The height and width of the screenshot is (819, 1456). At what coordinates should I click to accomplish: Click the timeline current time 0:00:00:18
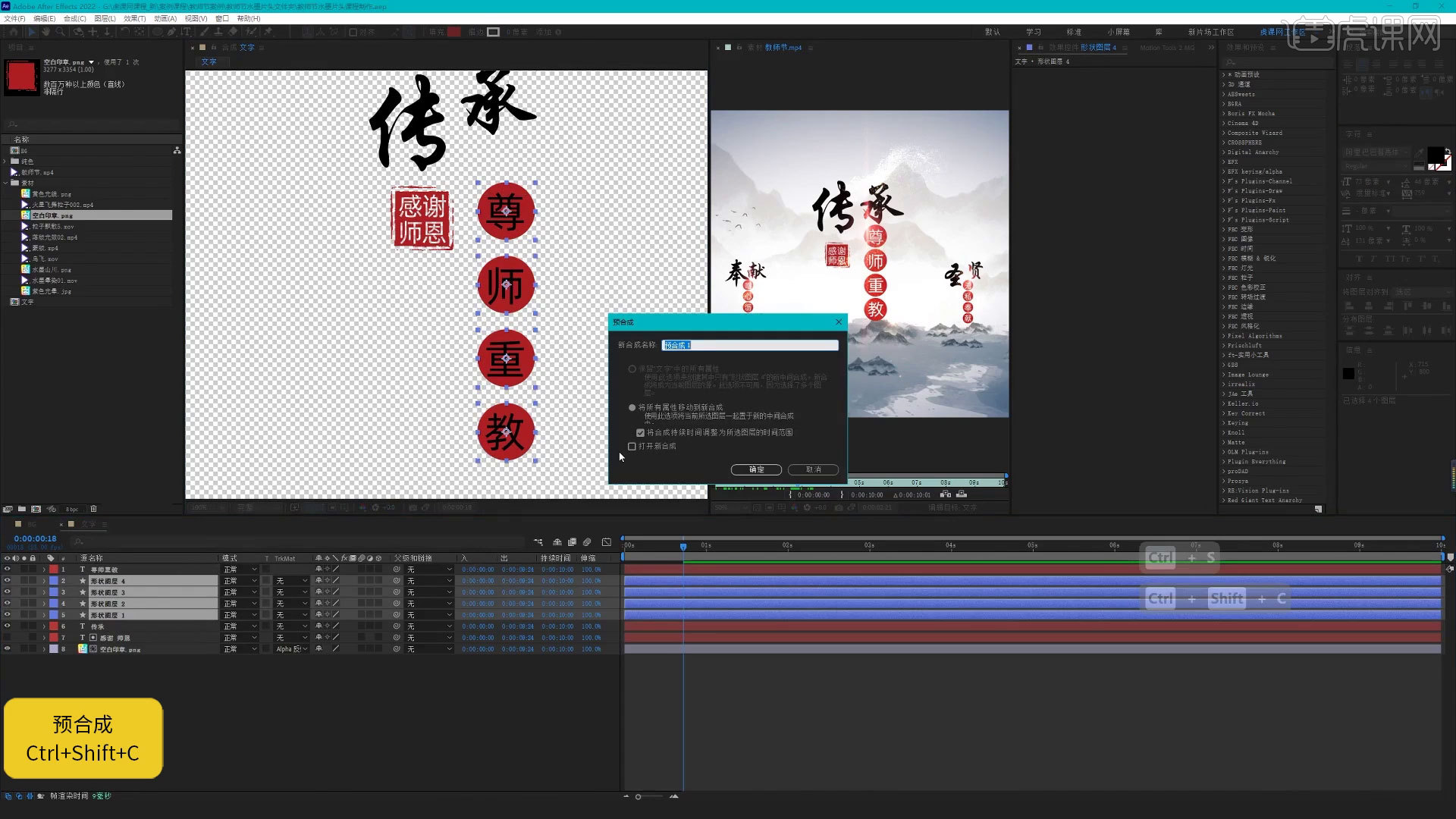[x=35, y=538]
